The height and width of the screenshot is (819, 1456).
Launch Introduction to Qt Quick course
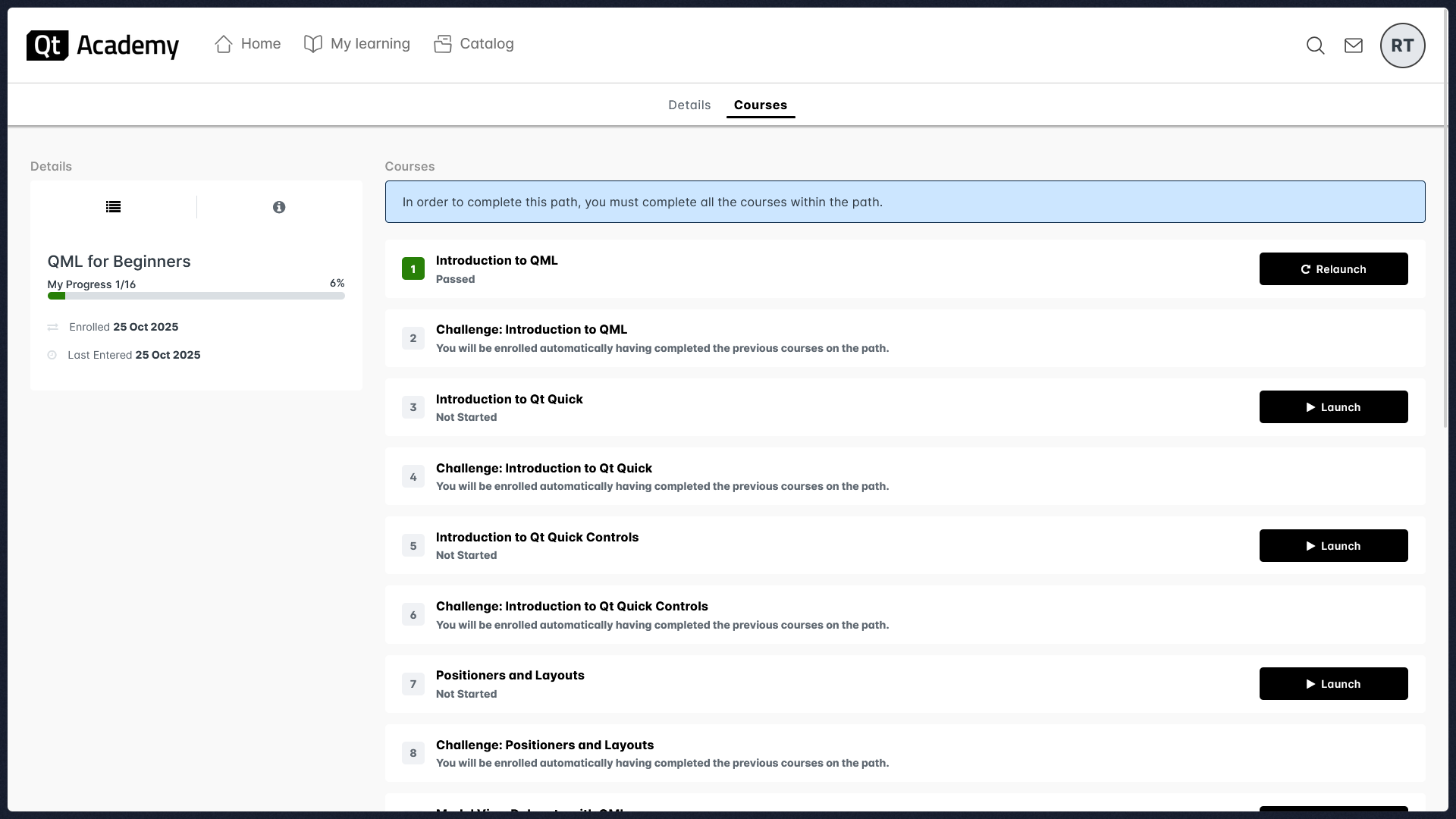tap(1332, 407)
